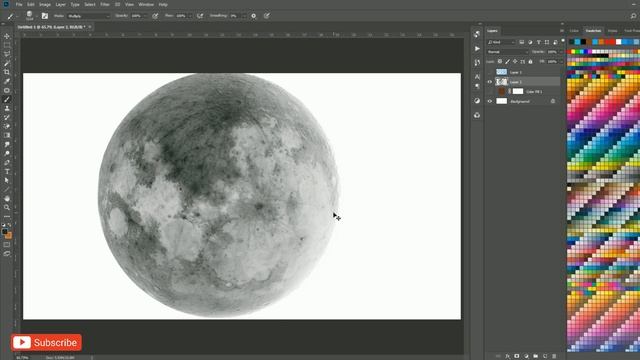Open the layer filter Kind dropdown

pyautogui.click(x=501, y=42)
